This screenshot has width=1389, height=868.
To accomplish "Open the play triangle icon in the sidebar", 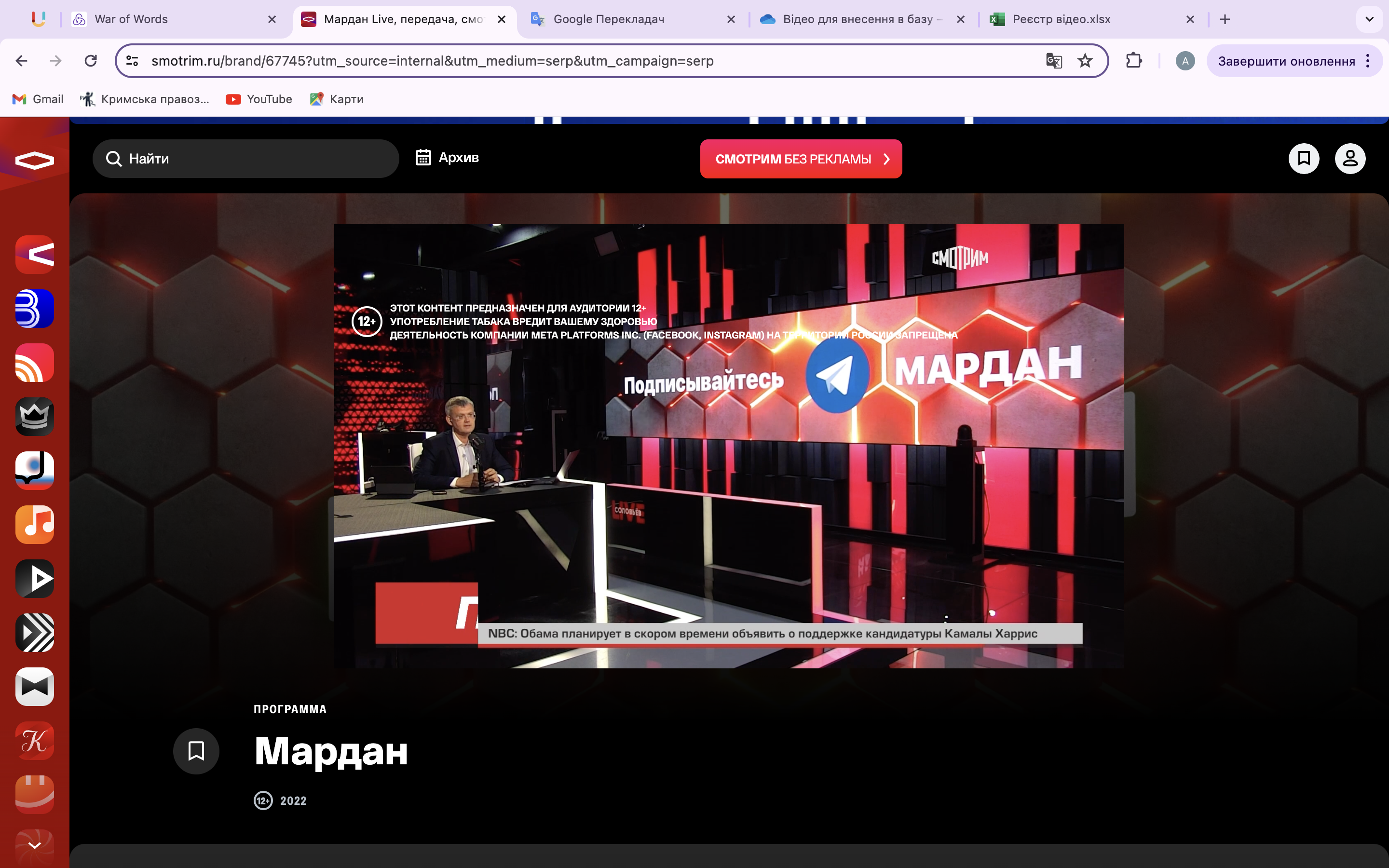I will (34, 579).
